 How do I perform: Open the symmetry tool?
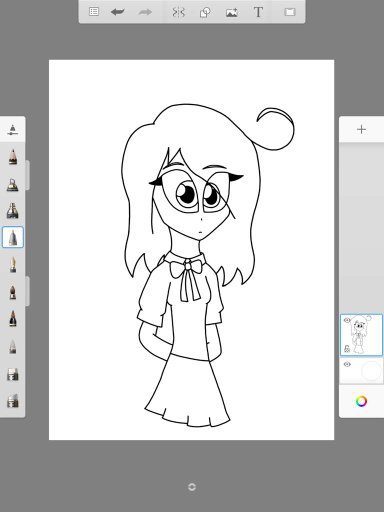coord(178,12)
